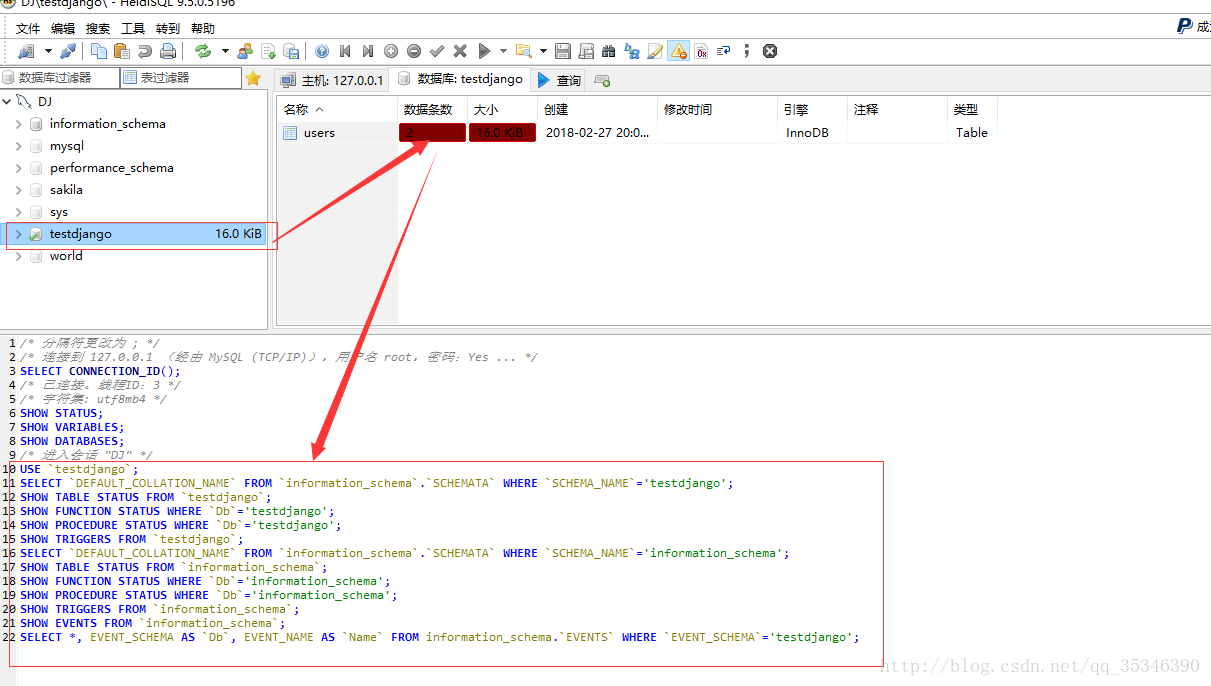Click the InnoDB engine cell

(812, 133)
